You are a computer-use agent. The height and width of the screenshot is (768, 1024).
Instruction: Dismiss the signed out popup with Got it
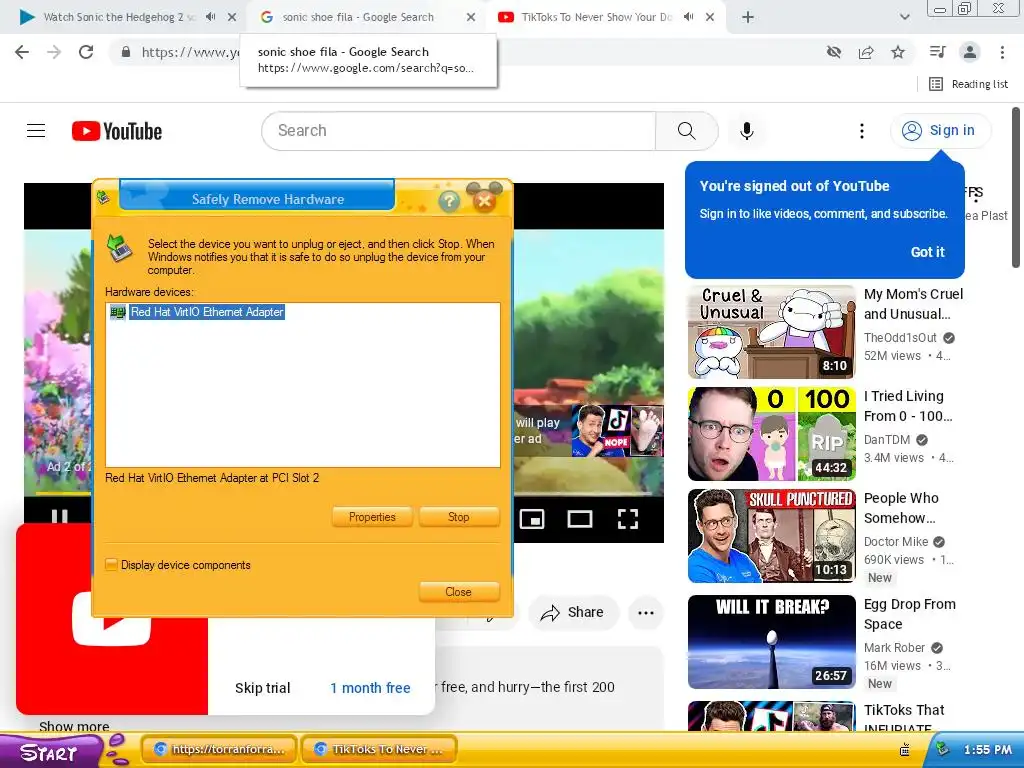pos(927,252)
